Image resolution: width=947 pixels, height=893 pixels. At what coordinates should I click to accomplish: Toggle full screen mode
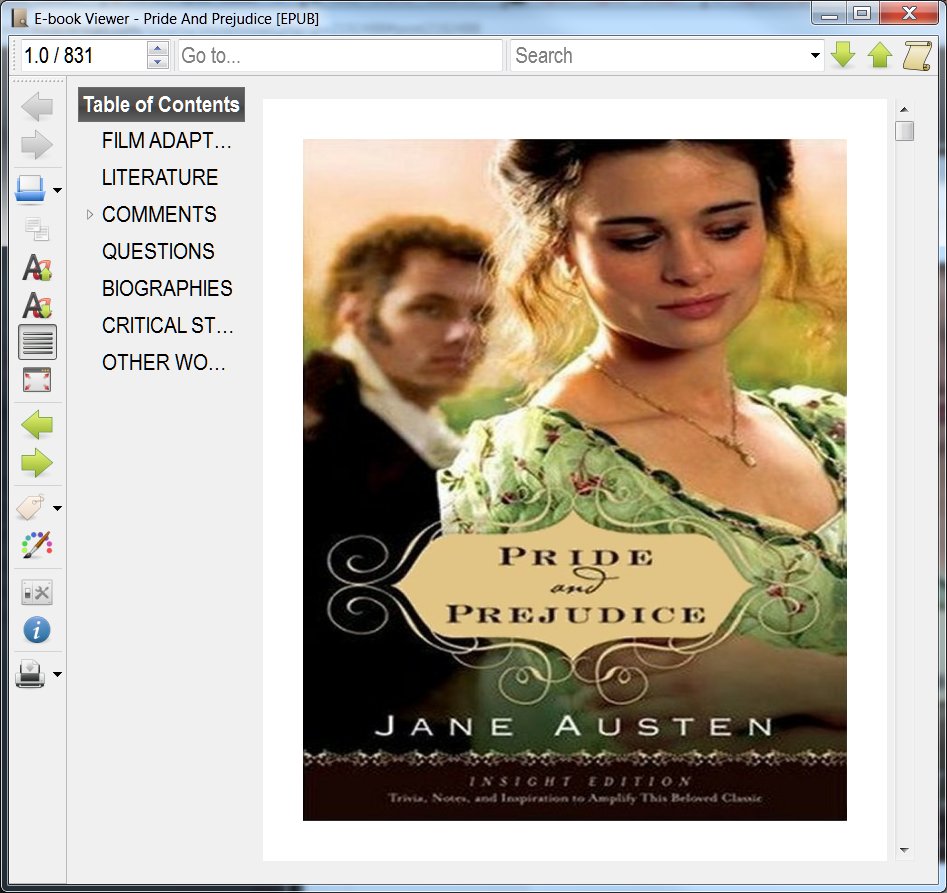pyautogui.click(x=37, y=380)
